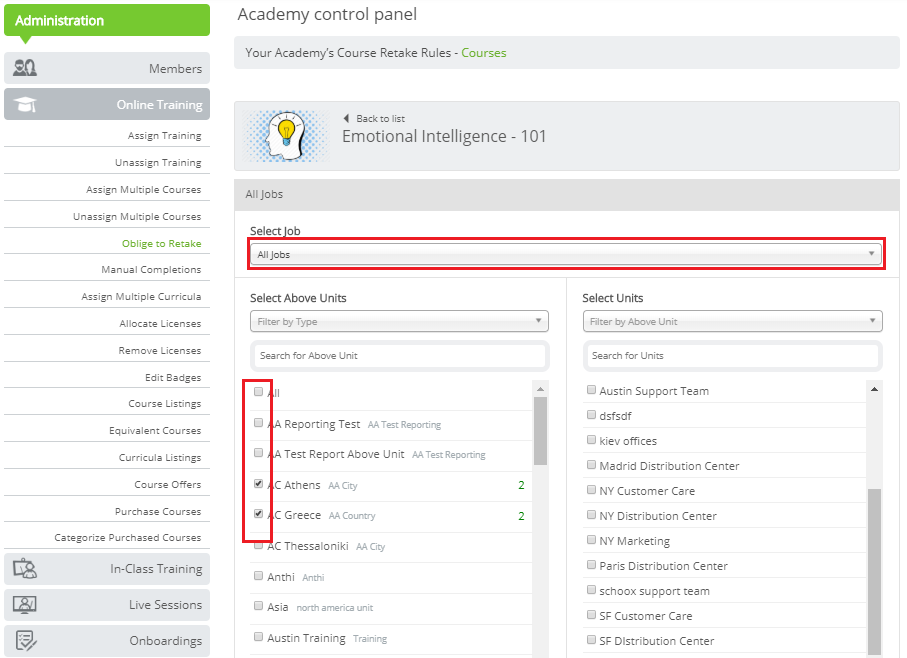The height and width of the screenshot is (658, 907).
Task: Click the Units list scroll up arrow
Action: tap(874, 389)
